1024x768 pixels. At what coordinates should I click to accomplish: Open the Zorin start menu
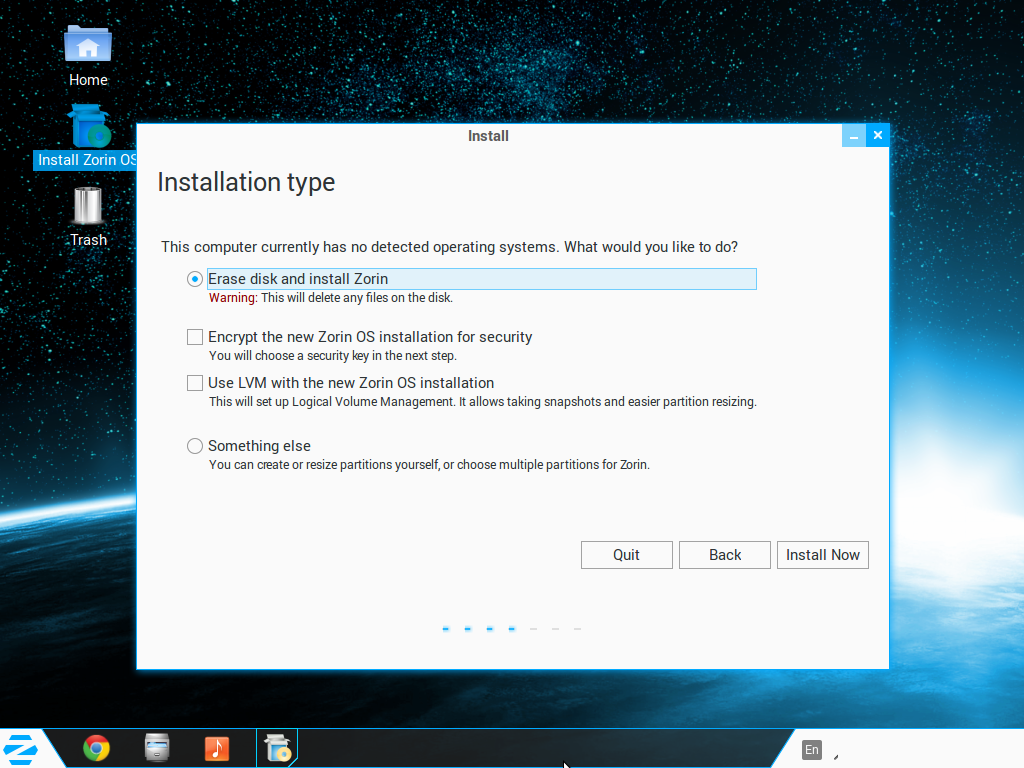tap(21, 749)
